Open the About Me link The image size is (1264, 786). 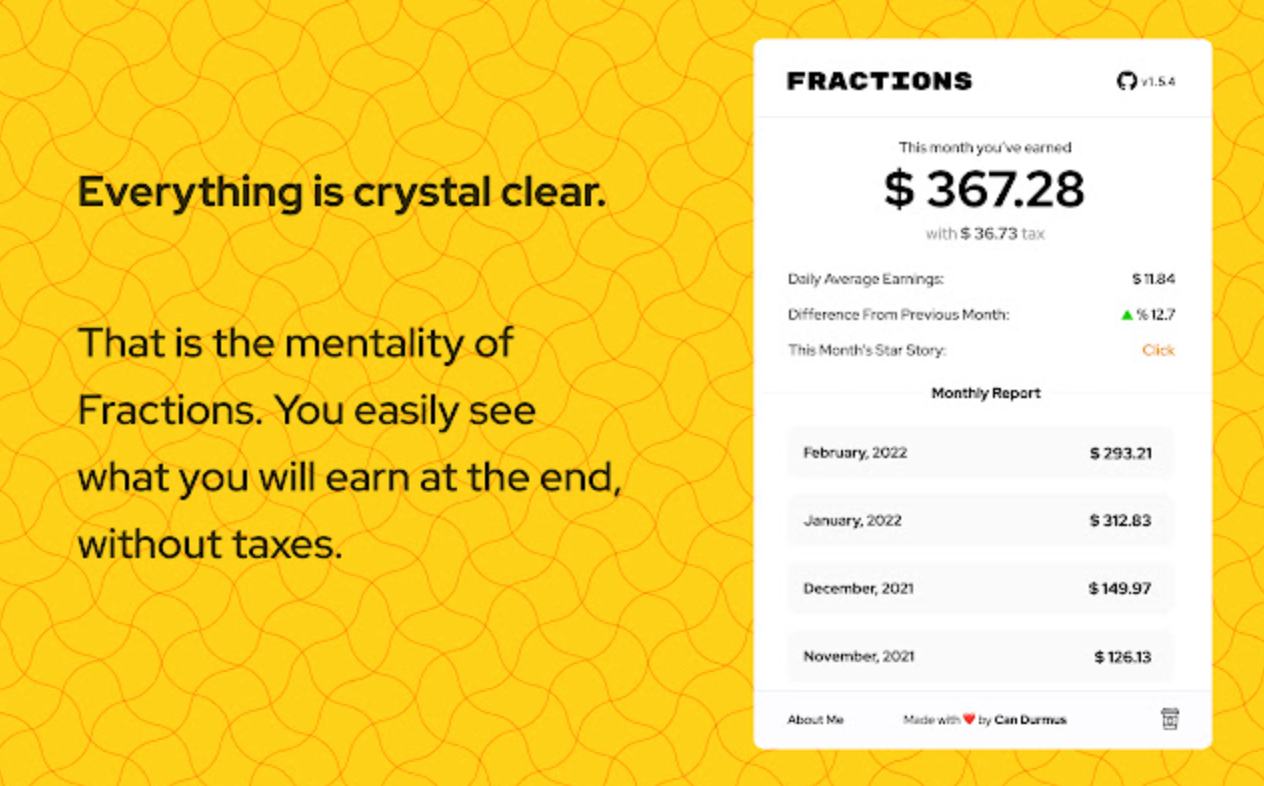[815, 719]
